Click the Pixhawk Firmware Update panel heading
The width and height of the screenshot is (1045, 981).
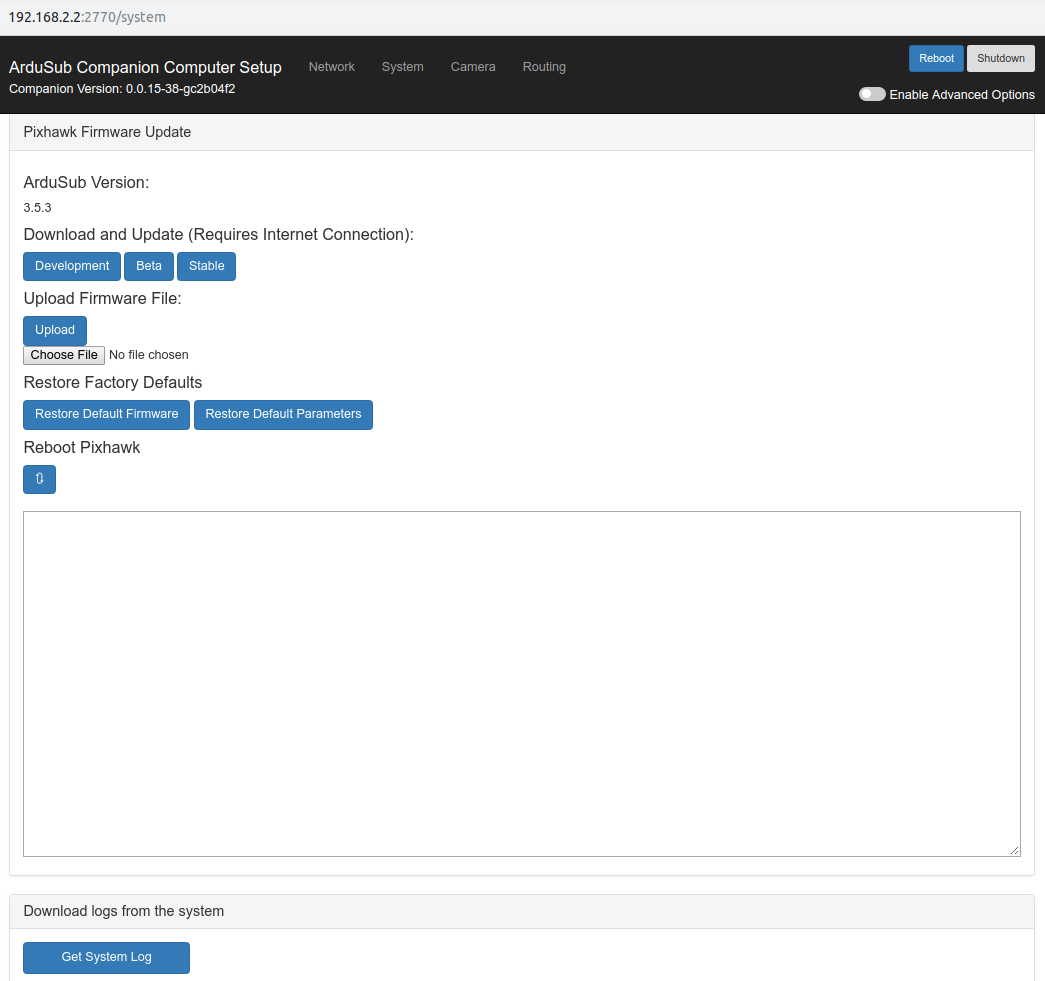tap(107, 132)
